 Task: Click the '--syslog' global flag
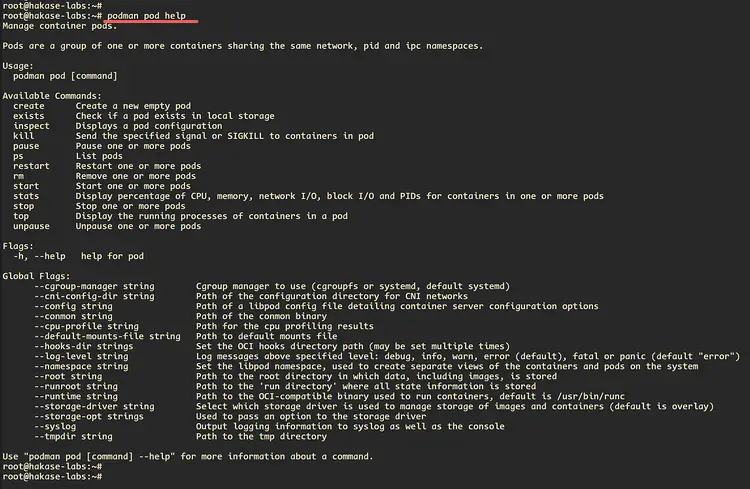click(x=55, y=426)
